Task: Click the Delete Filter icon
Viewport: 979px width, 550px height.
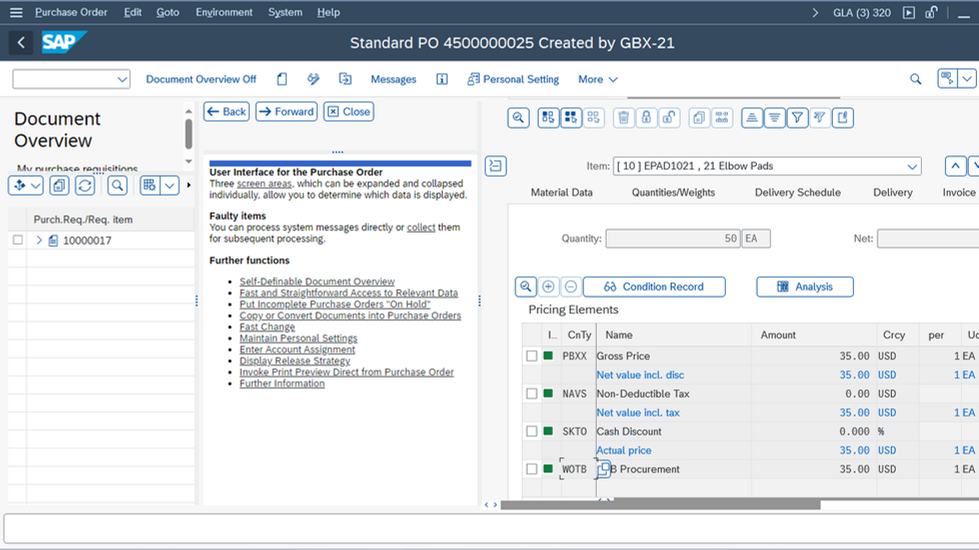Action: click(820, 117)
